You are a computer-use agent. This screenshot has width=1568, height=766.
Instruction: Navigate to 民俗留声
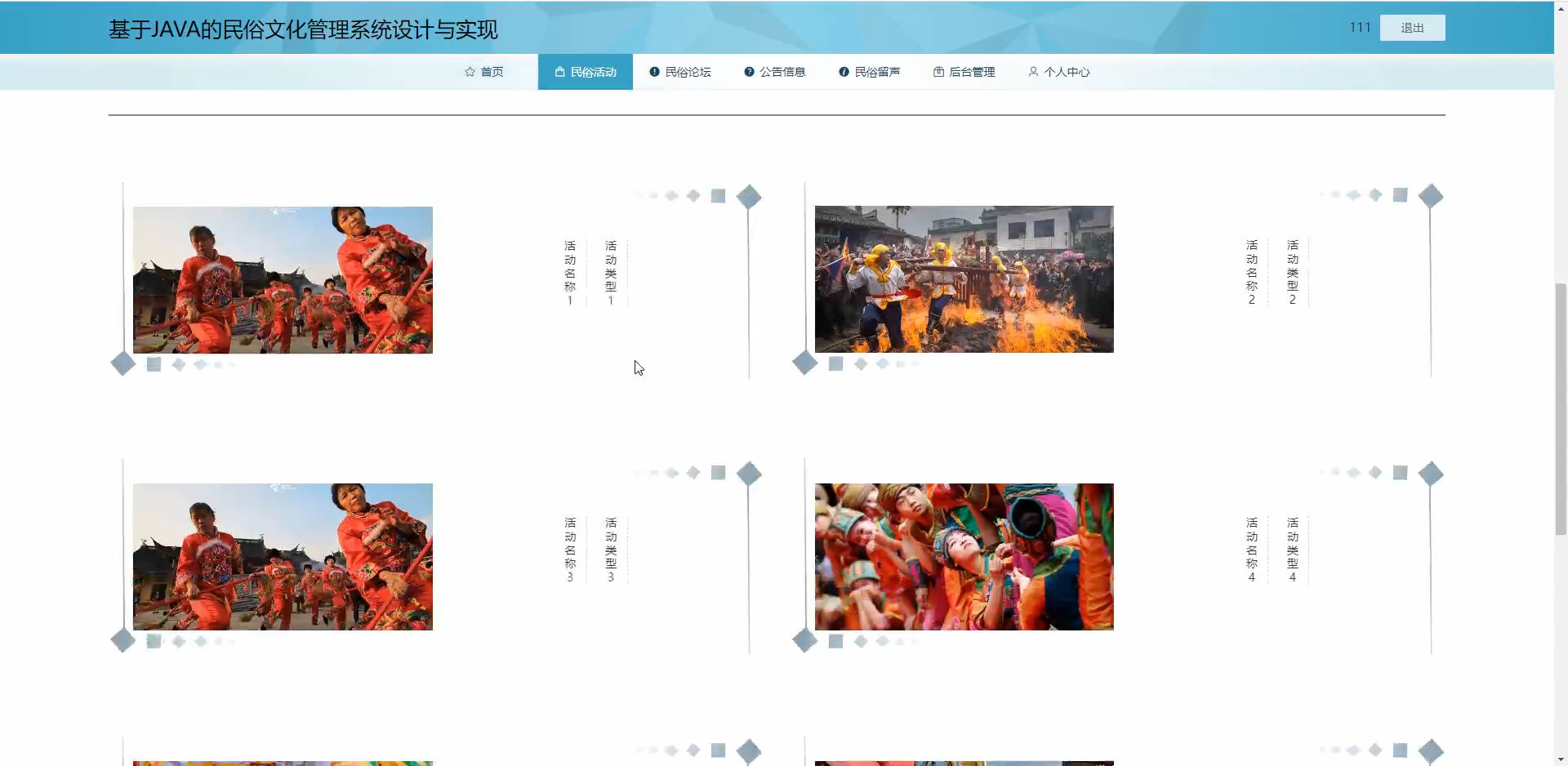[870, 72]
